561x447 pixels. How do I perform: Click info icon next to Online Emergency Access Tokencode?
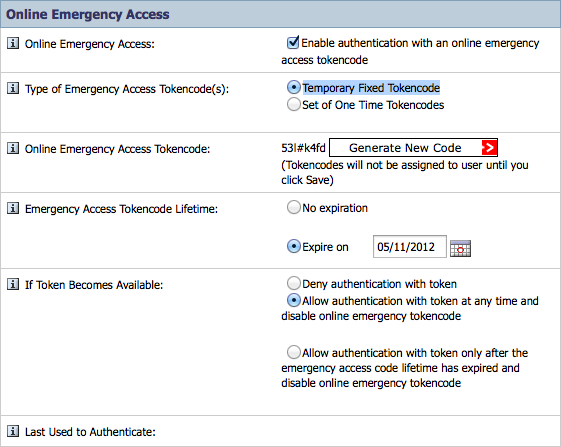pos(13,148)
